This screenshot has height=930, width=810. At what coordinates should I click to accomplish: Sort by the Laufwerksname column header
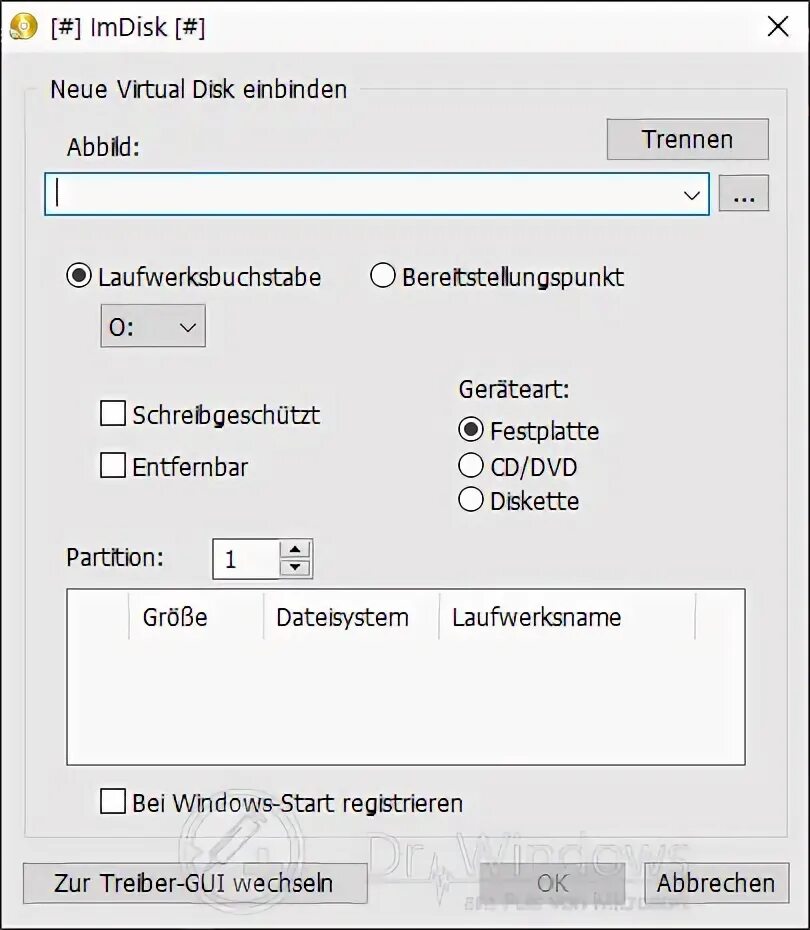point(567,617)
